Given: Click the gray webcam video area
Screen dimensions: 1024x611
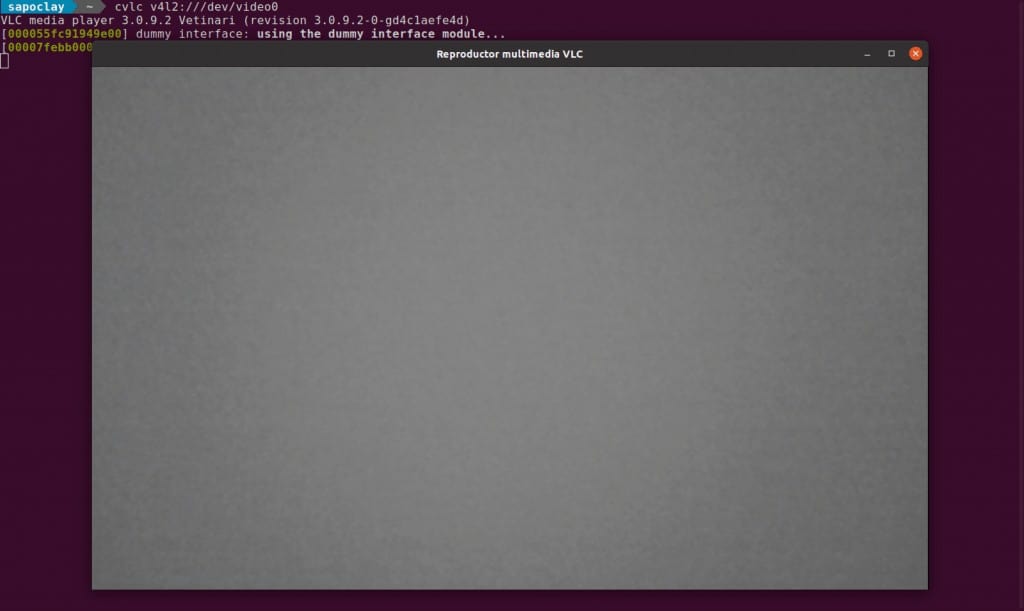Looking at the screenshot, I should (x=509, y=328).
